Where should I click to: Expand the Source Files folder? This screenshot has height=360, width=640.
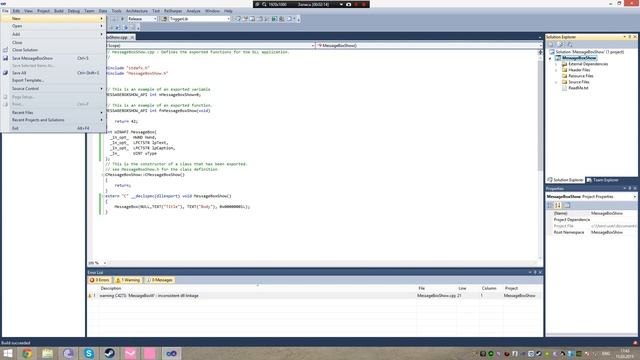click(x=556, y=82)
